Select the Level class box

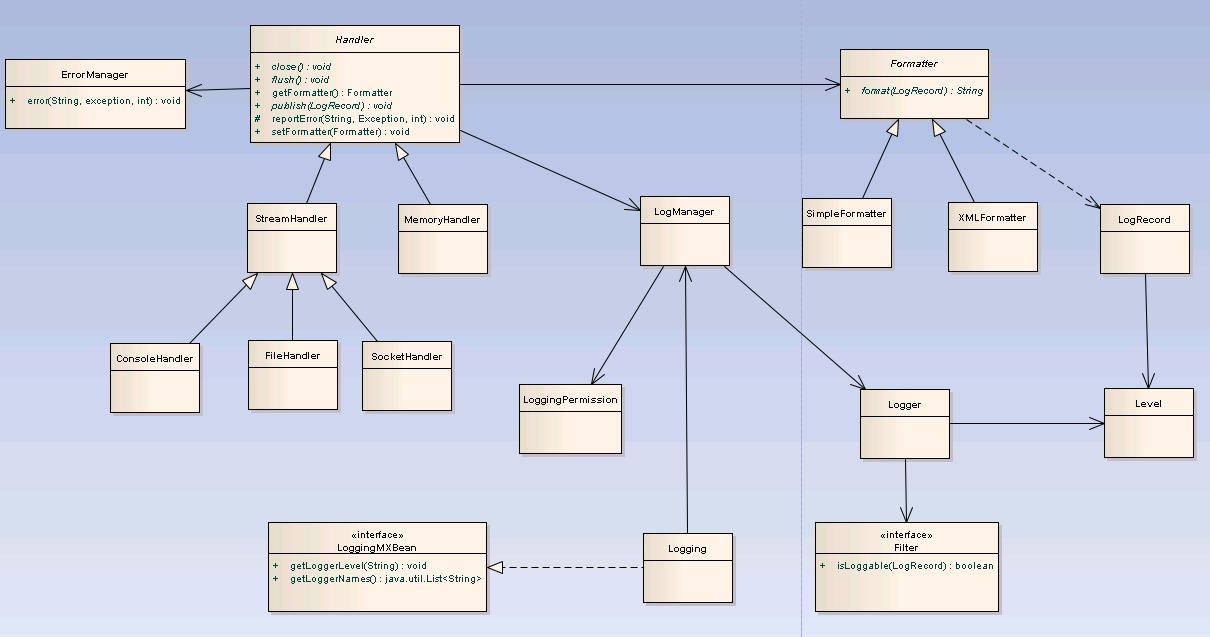(x=1149, y=423)
